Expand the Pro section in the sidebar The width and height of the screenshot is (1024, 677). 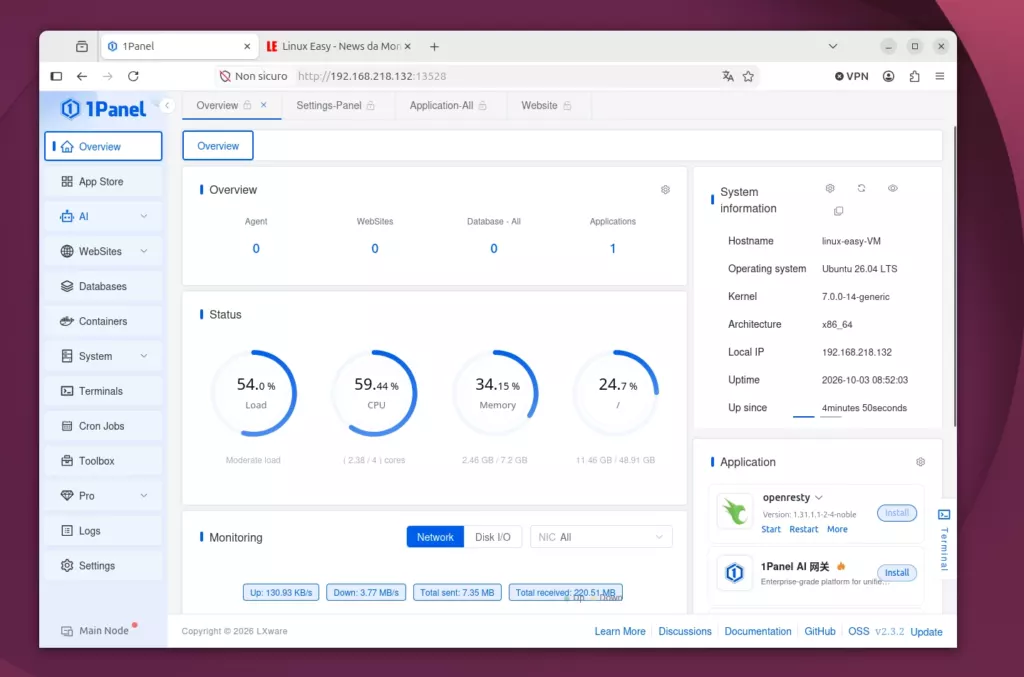click(x=144, y=496)
